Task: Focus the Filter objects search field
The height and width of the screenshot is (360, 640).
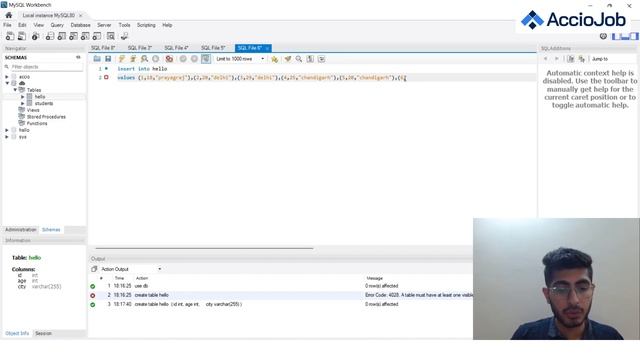Action: click(46, 67)
